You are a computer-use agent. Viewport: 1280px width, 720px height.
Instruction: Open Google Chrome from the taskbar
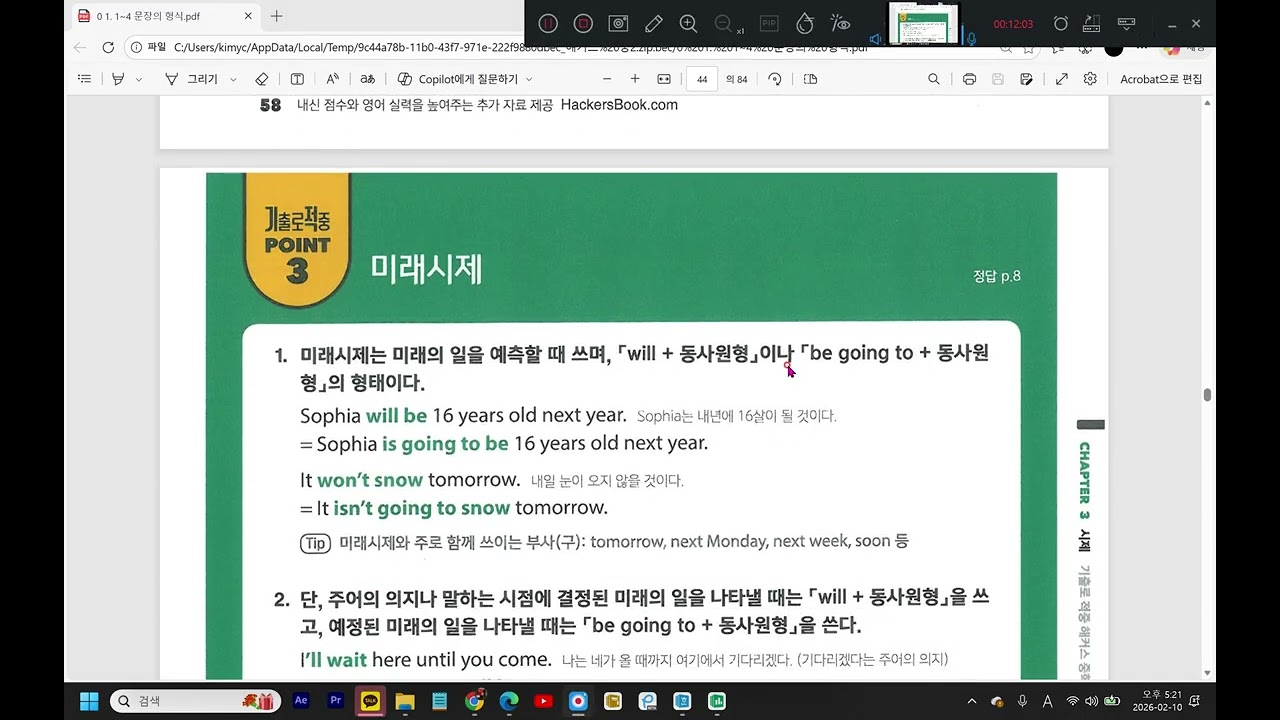[474, 701]
